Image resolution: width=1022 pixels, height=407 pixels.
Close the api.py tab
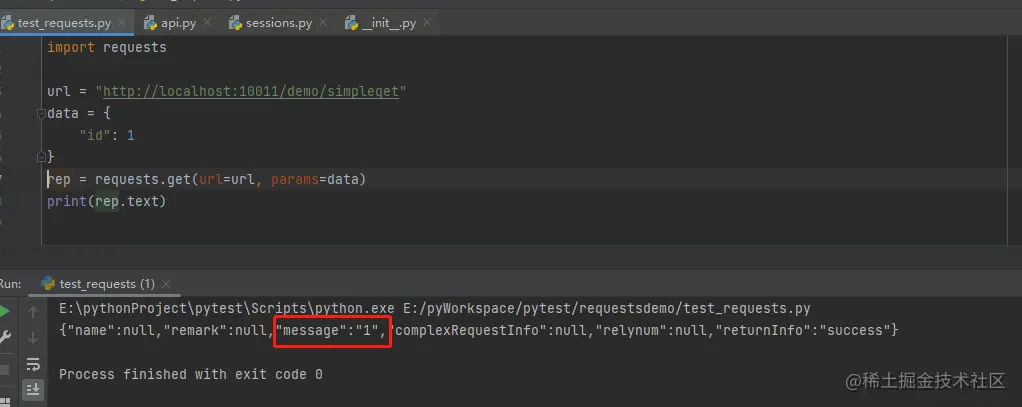click(x=208, y=23)
